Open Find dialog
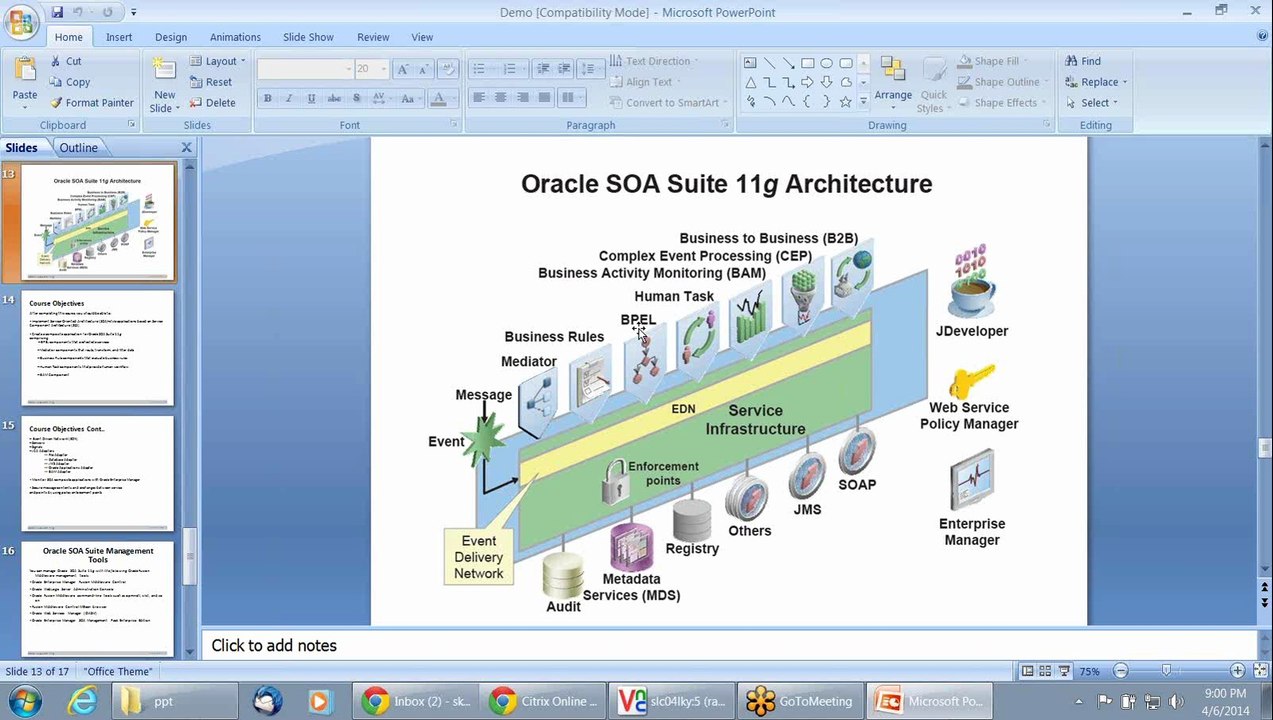Image resolution: width=1273 pixels, height=720 pixels. click(1082, 61)
